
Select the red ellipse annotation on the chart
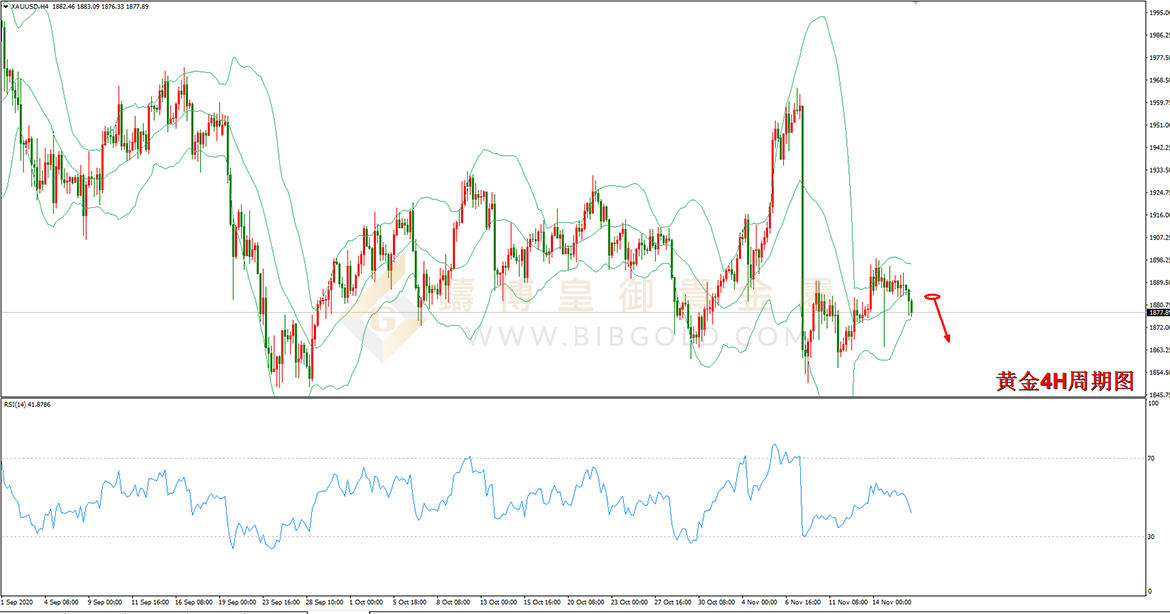tap(932, 297)
